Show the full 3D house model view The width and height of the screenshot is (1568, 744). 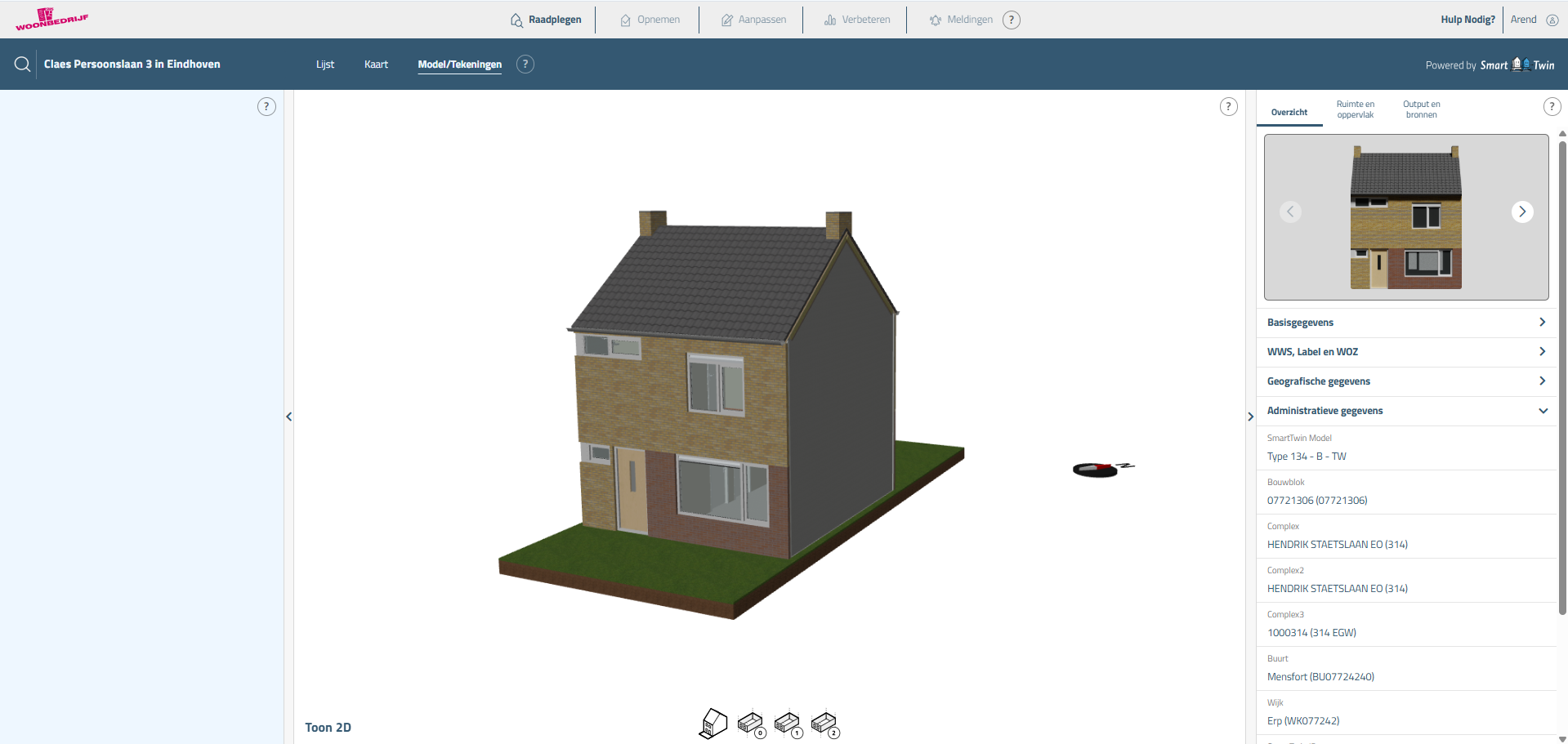click(x=713, y=724)
